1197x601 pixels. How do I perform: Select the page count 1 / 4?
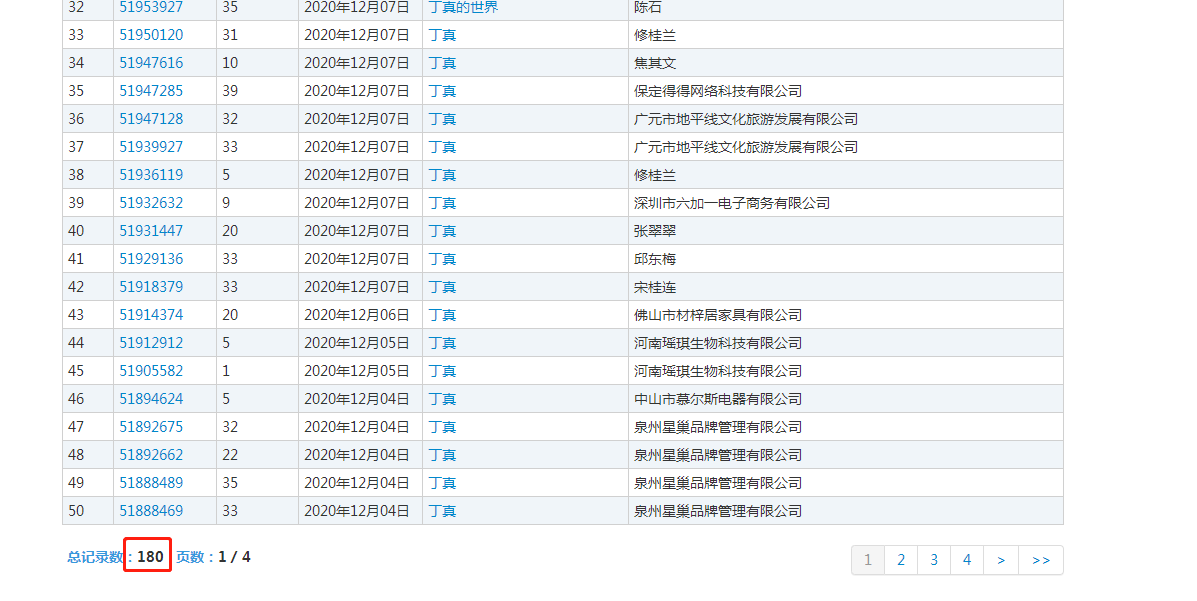[x=234, y=557]
